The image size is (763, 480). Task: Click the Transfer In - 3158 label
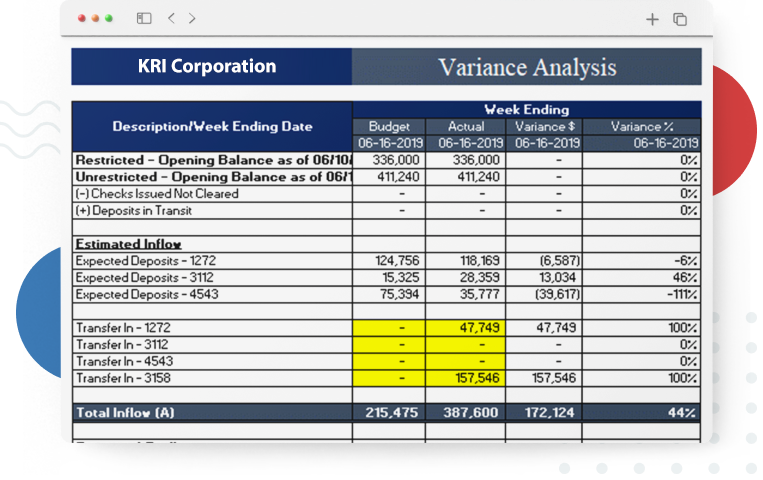(x=123, y=378)
